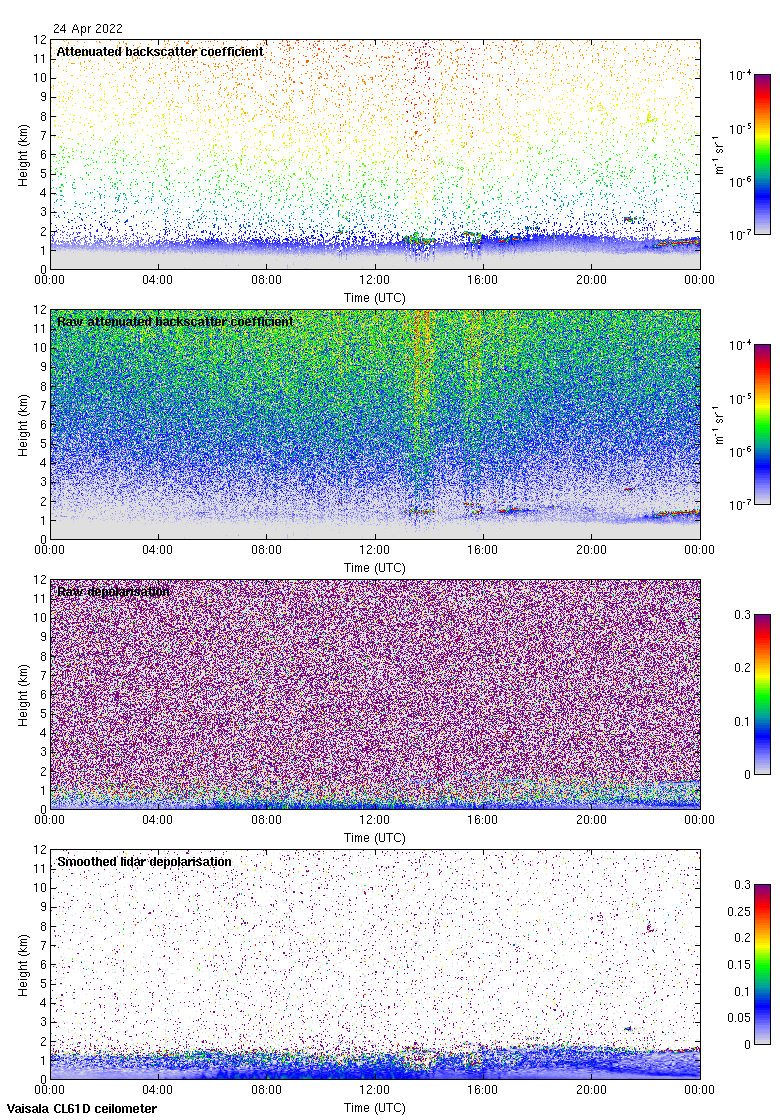Click the '24 Apr 2022' date label
780x1120 pixels.
[88, 29]
